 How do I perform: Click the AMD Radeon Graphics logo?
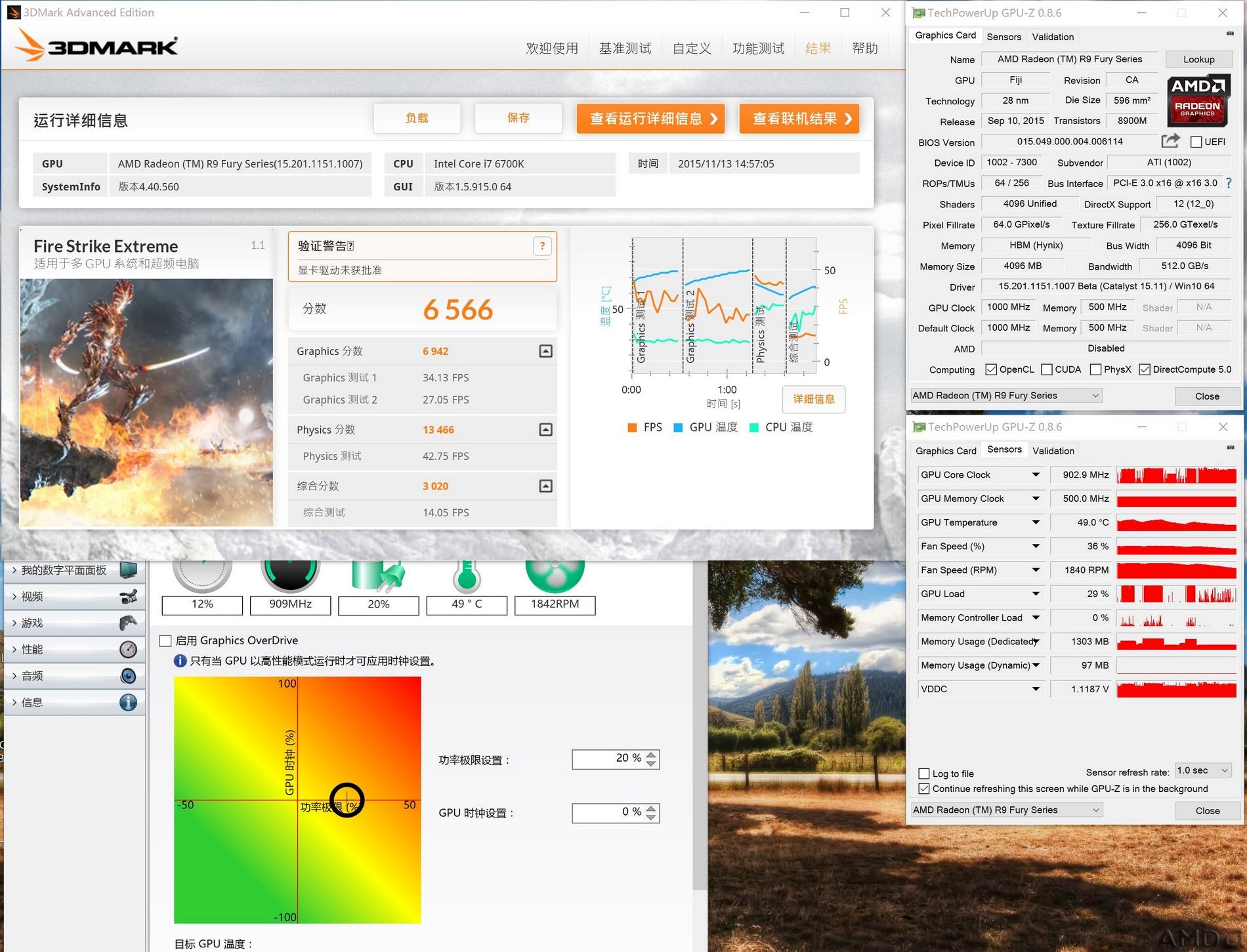1198,101
